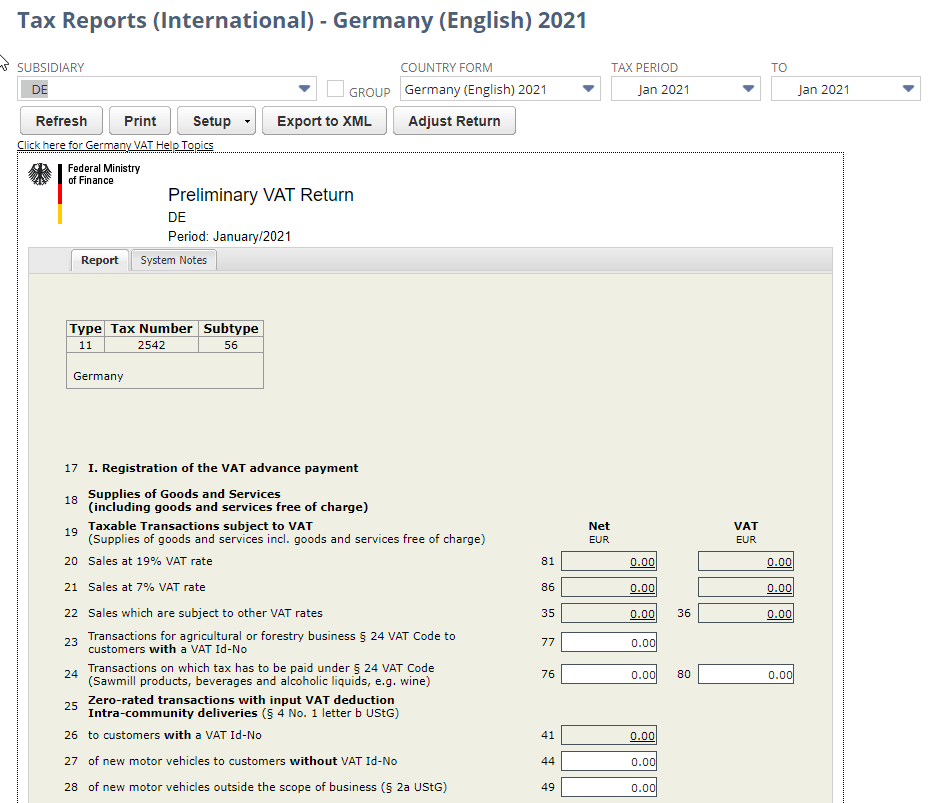Click the Adjust Return button
949x803 pixels.
[x=454, y=120]
